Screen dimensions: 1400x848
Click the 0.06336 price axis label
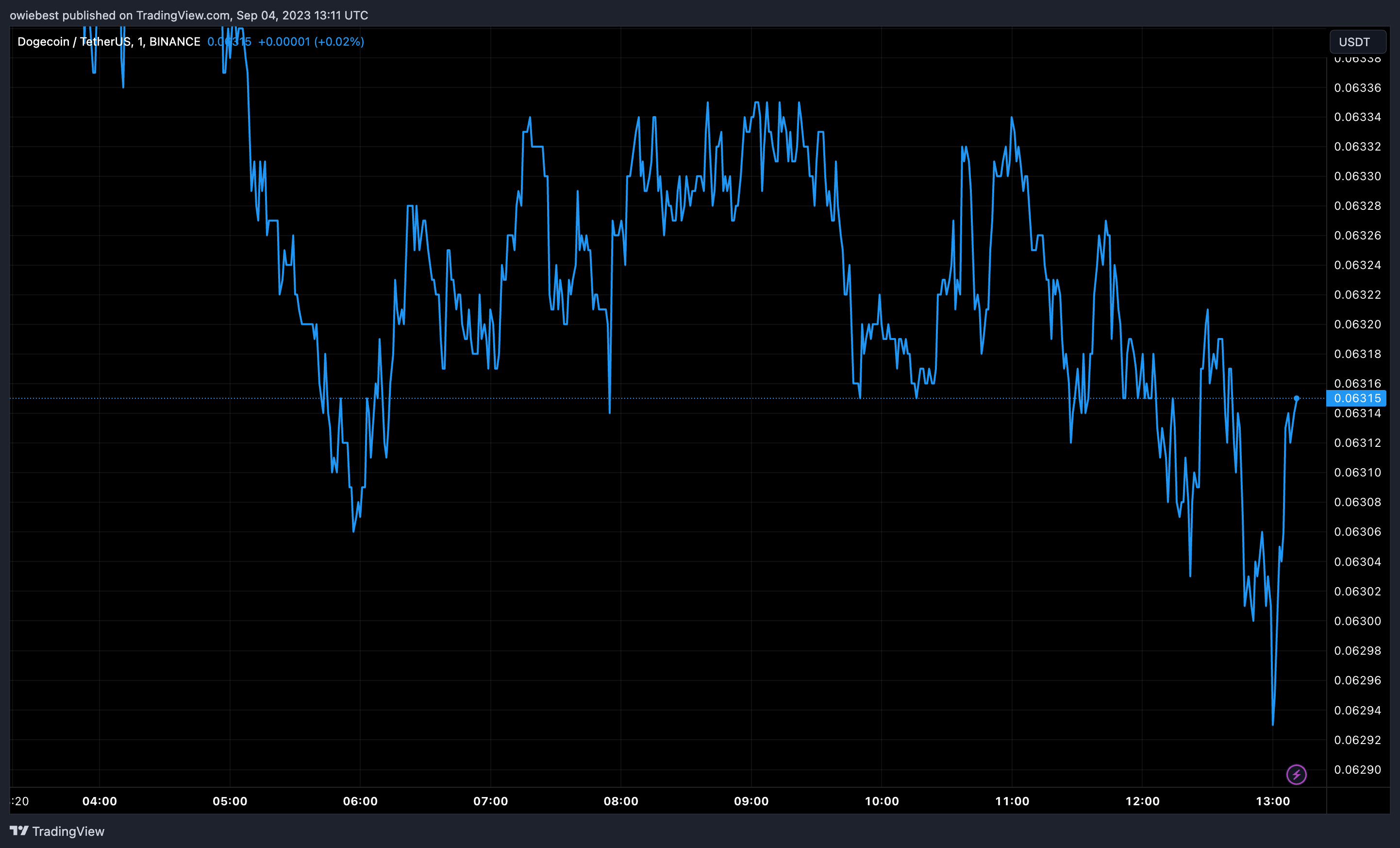1357,87
